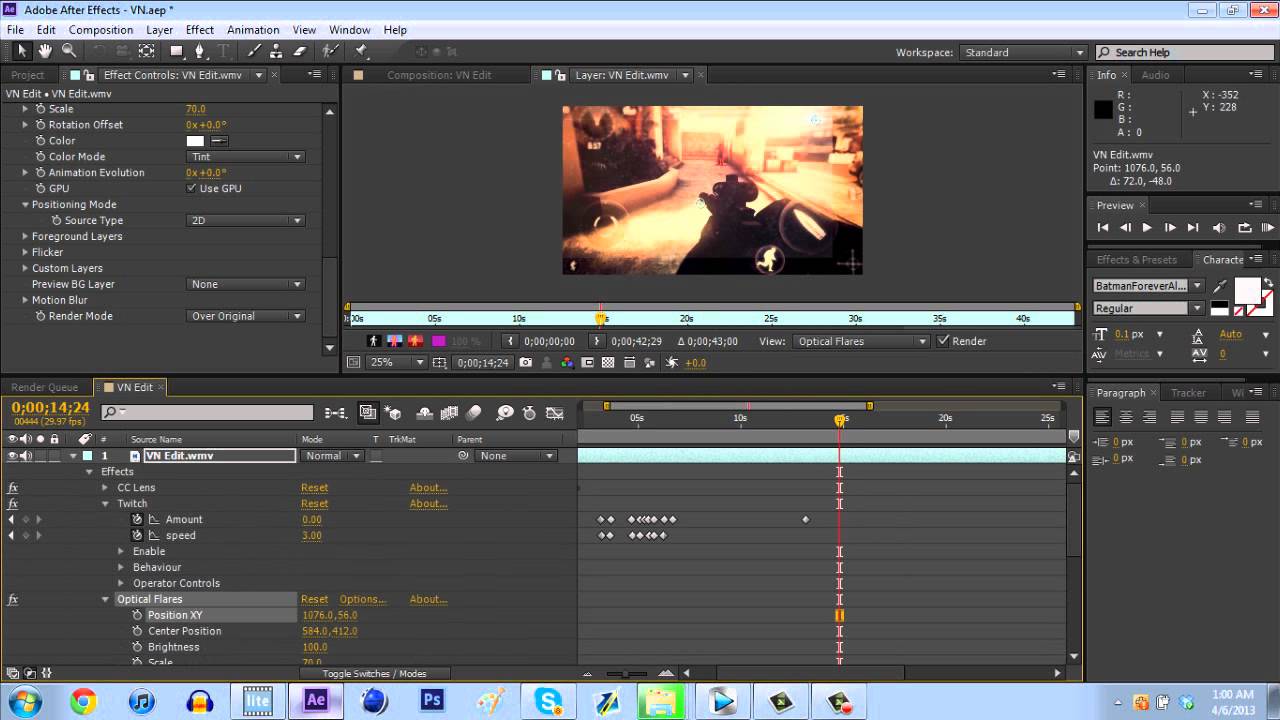Enable Motion Blur icon in timeline

[x=474, y=413]
